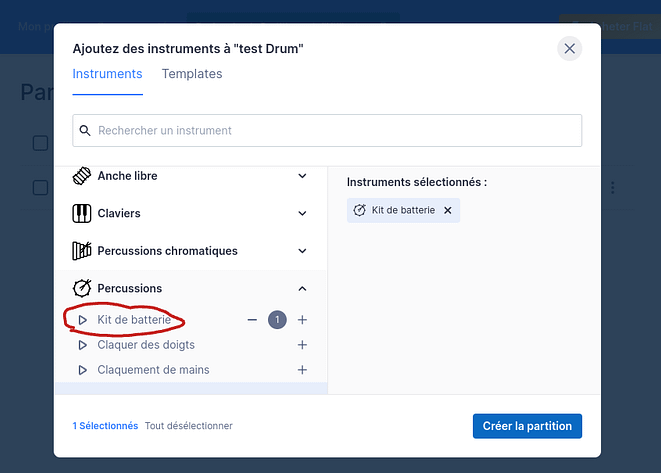The height and width of the screenshot is (473, 661).
Task: Add Claquer des doigts instrument
Action: point(302,345)
